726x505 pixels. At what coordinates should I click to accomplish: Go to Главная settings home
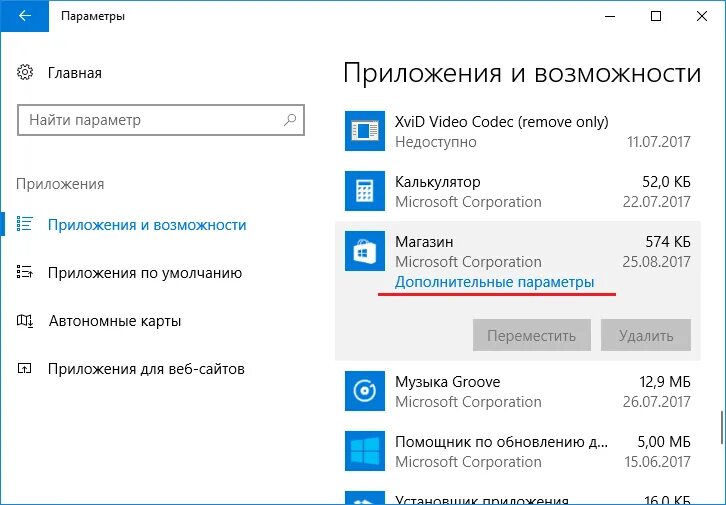[75, 73]
